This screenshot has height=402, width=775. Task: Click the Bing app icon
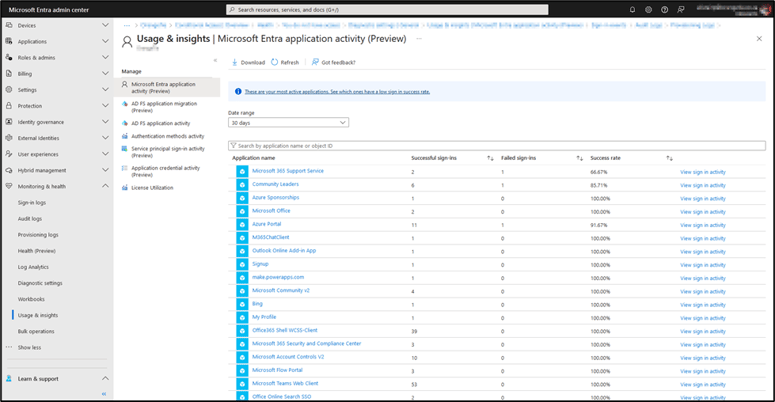242,304
